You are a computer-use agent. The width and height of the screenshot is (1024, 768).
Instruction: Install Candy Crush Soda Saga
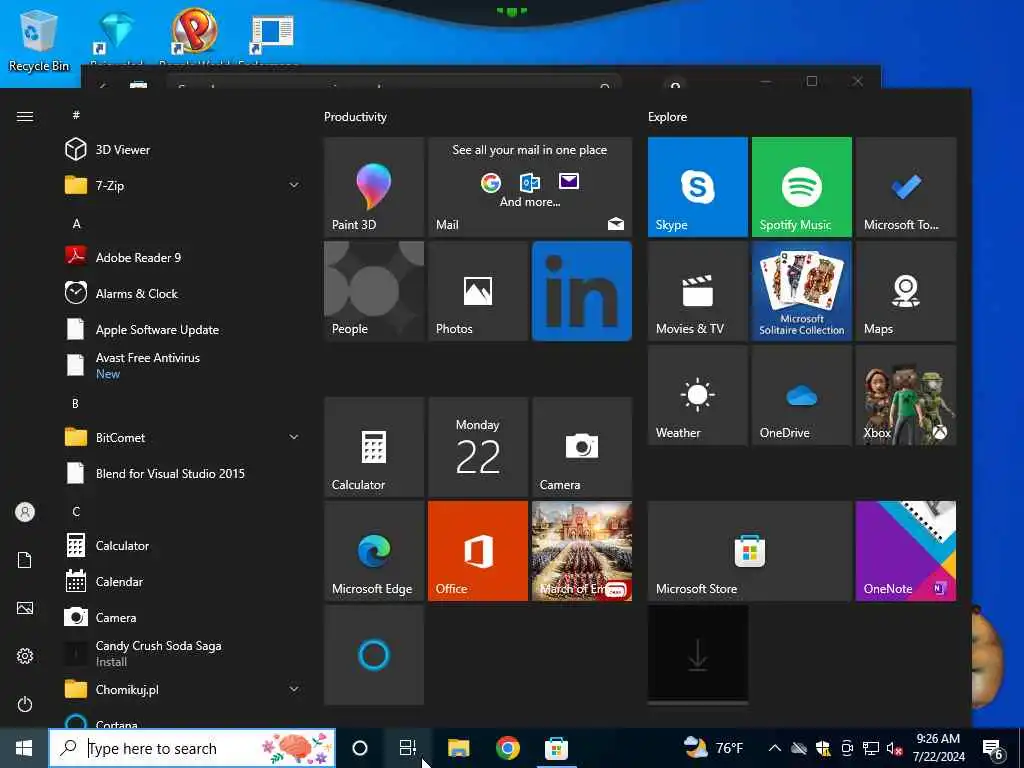click(183, 653)
